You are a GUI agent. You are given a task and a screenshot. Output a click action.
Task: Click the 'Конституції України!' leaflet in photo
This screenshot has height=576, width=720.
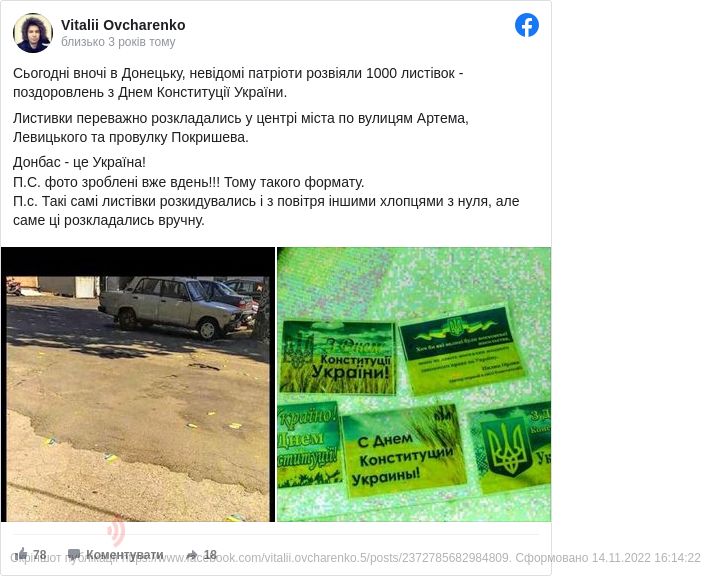click(338, 358)
